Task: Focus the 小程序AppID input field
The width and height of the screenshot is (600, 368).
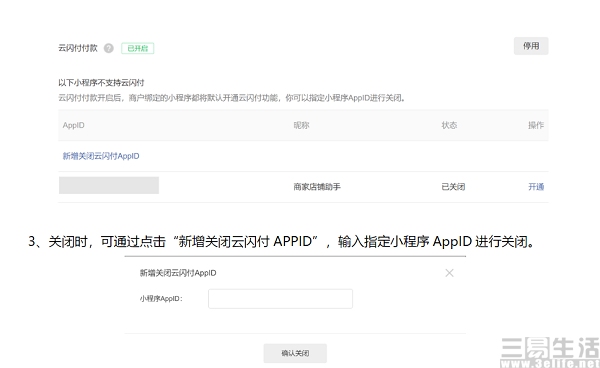Action: click(x=280, y=299)
